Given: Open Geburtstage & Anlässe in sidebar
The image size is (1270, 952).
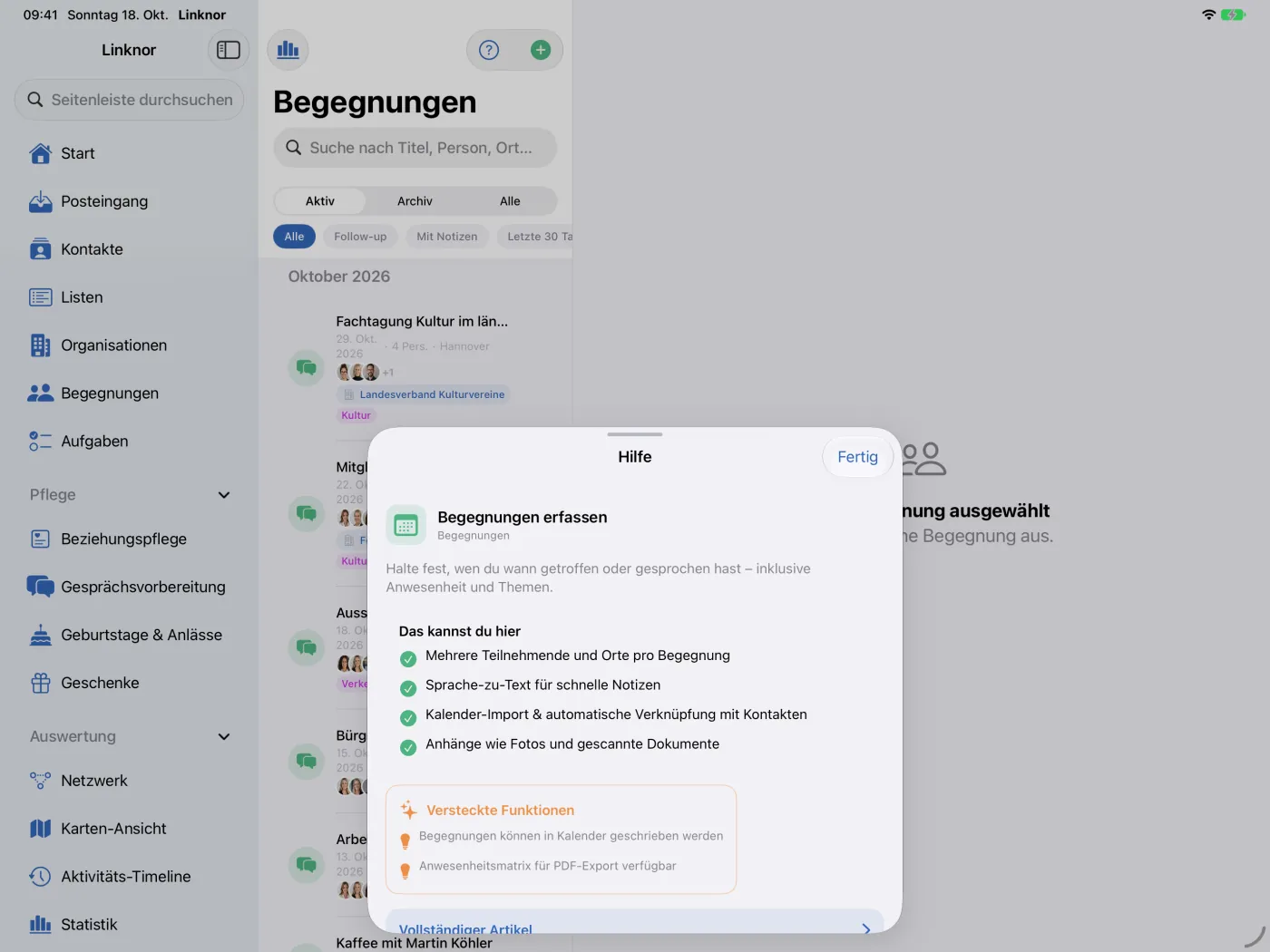Looking at the screenshot, I should click(129, 635).
